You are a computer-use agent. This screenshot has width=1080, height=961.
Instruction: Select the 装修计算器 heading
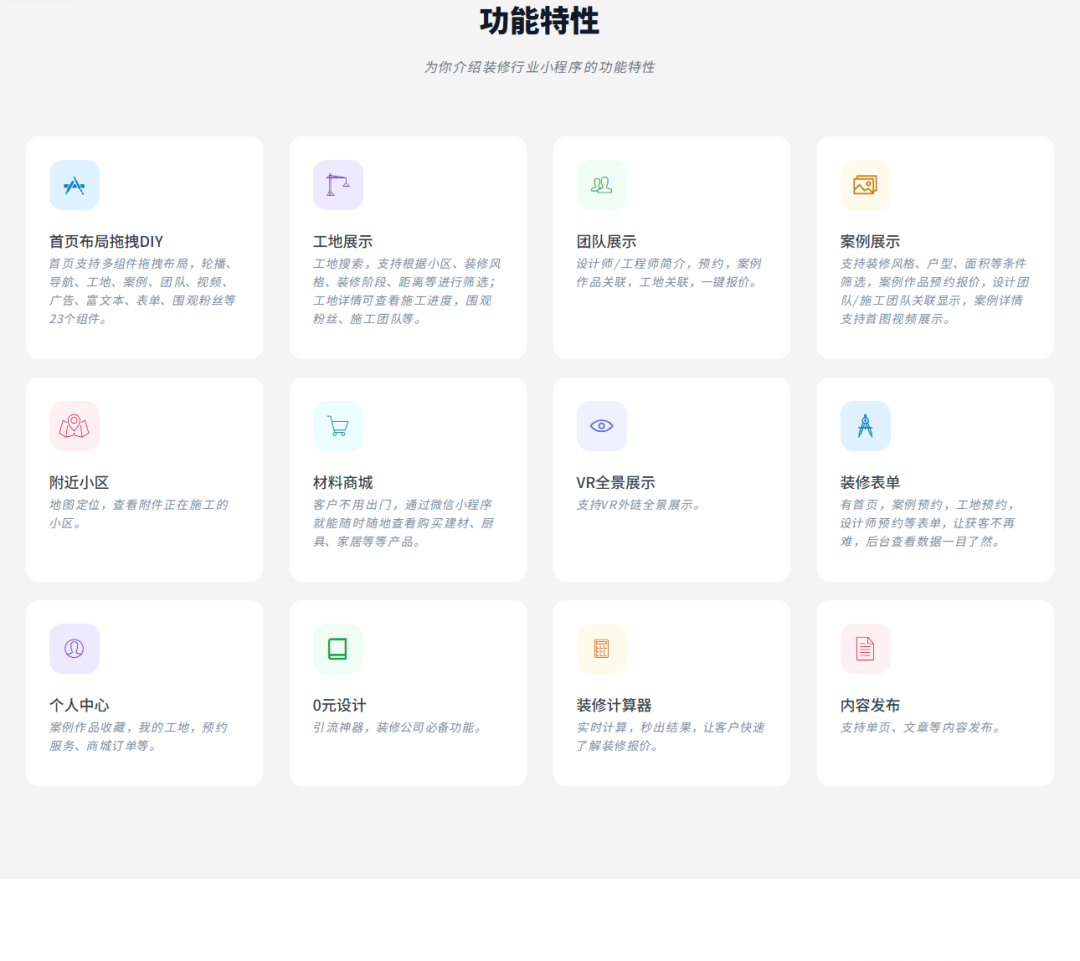(x=614, y=705)
